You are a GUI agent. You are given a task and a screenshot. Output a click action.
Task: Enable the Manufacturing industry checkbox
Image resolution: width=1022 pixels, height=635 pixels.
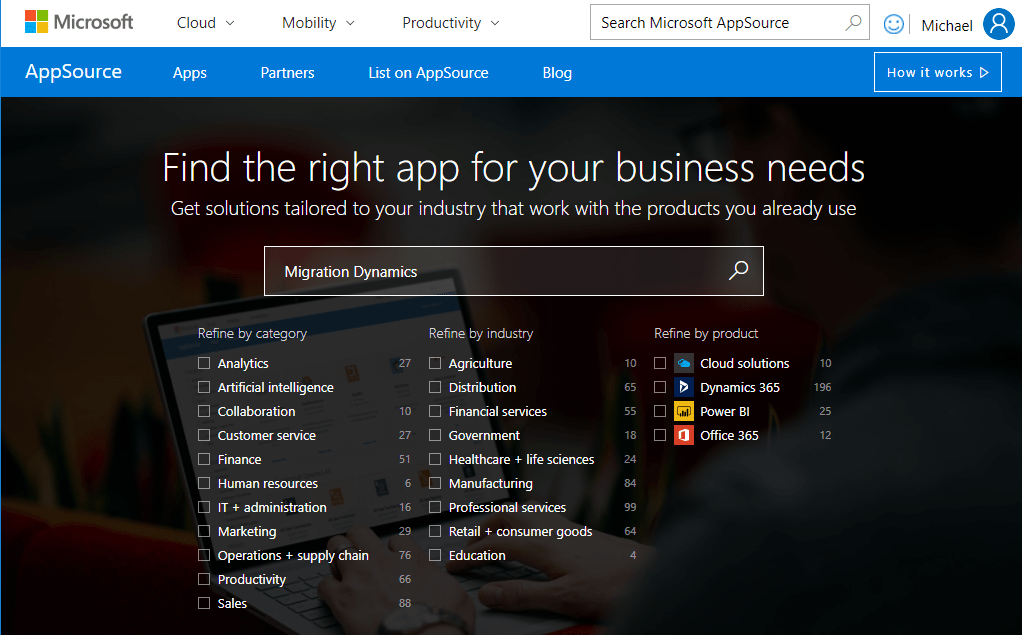435,483
